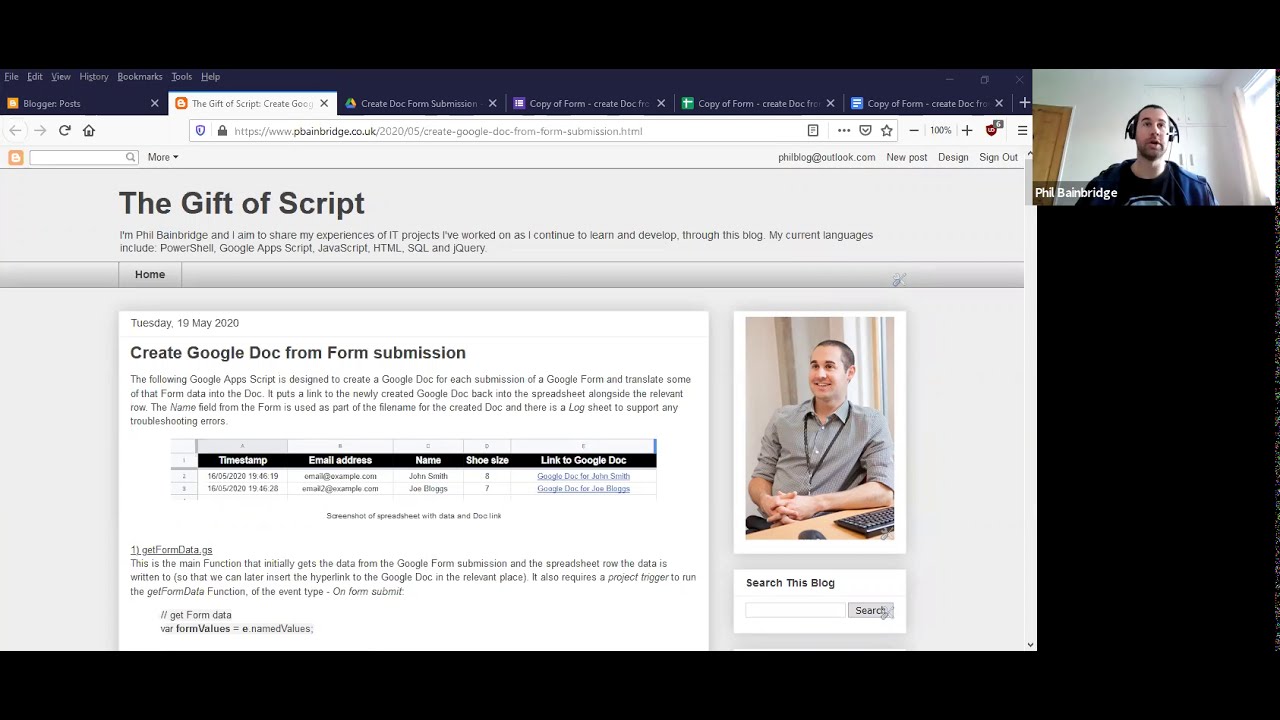The height and width of the screenshot is (720, 1280).
Task: Close the Google Docs Copy of Form tab
Action: click(x=998, y=103)
